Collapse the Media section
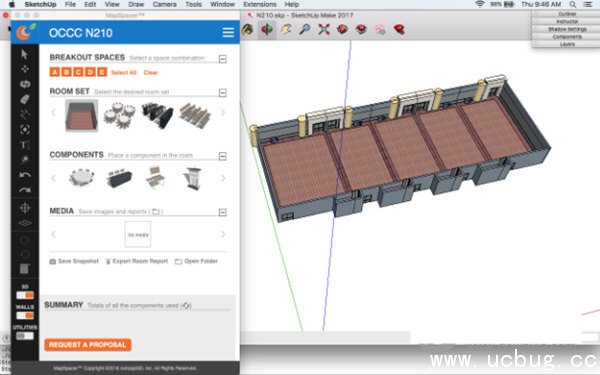600x375 pixels. (223, 212)
